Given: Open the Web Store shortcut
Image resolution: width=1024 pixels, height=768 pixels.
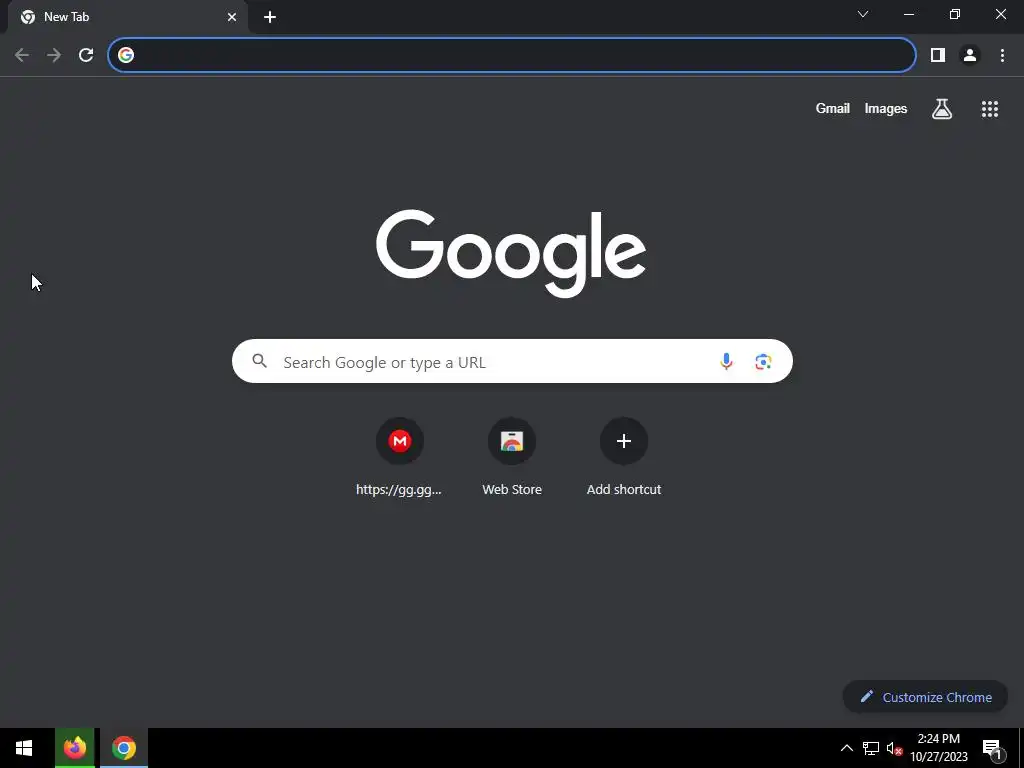Looking at the screenshot, I should [x=512, y=458].
